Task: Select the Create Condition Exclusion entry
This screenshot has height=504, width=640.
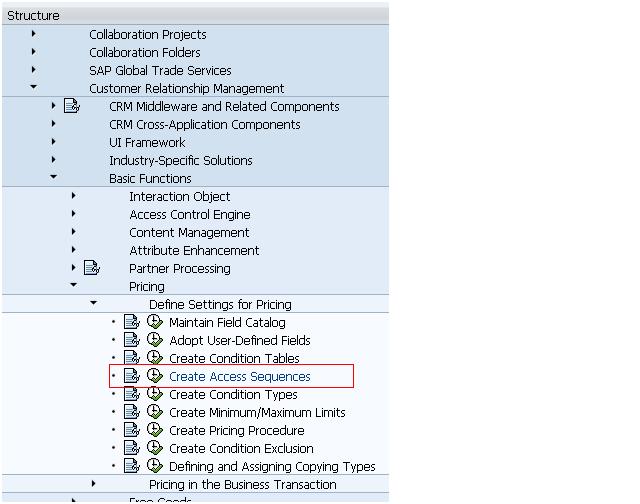Action: coord(241,448)
